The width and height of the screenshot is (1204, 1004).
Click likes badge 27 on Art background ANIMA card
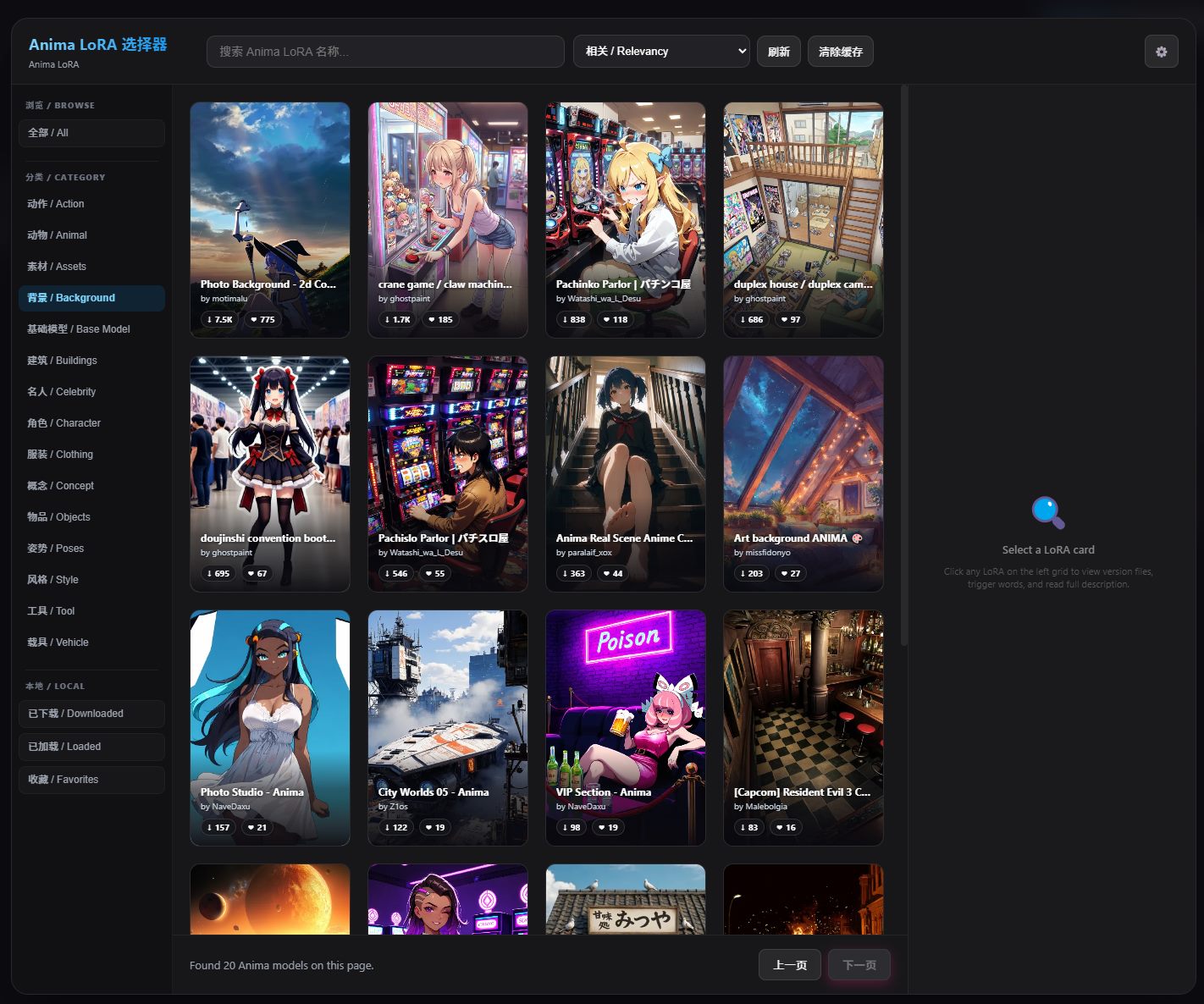(x=790, y=573)
